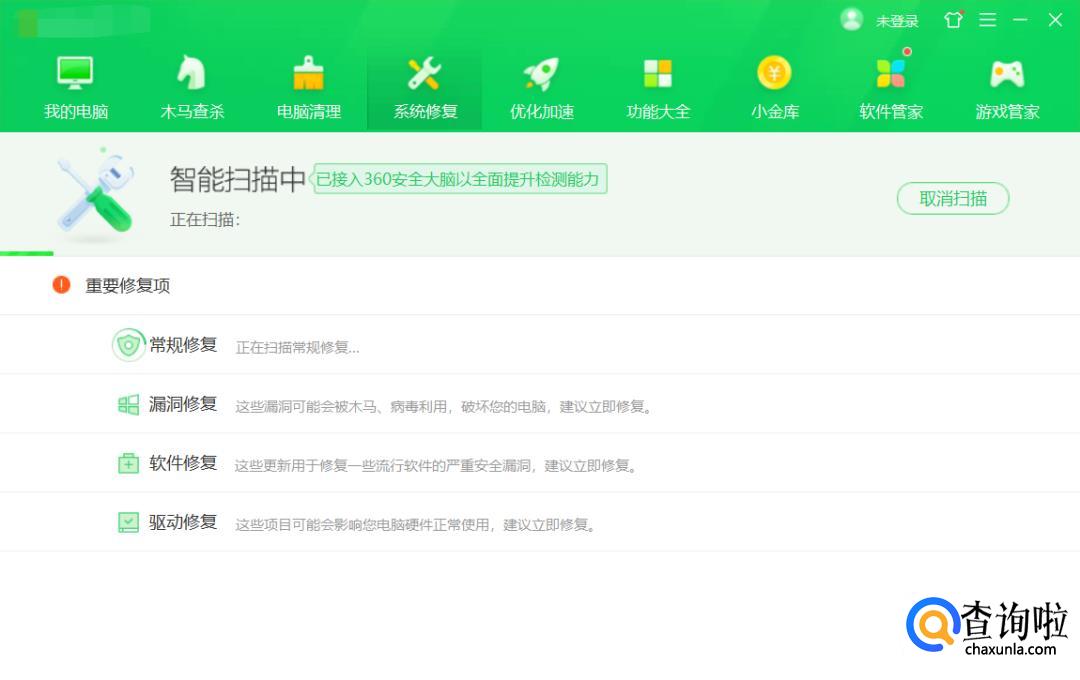The width and height of the screenshot is (1080, 680).
Task: Click the scan progress bar
Action: [x=540, y=254]
